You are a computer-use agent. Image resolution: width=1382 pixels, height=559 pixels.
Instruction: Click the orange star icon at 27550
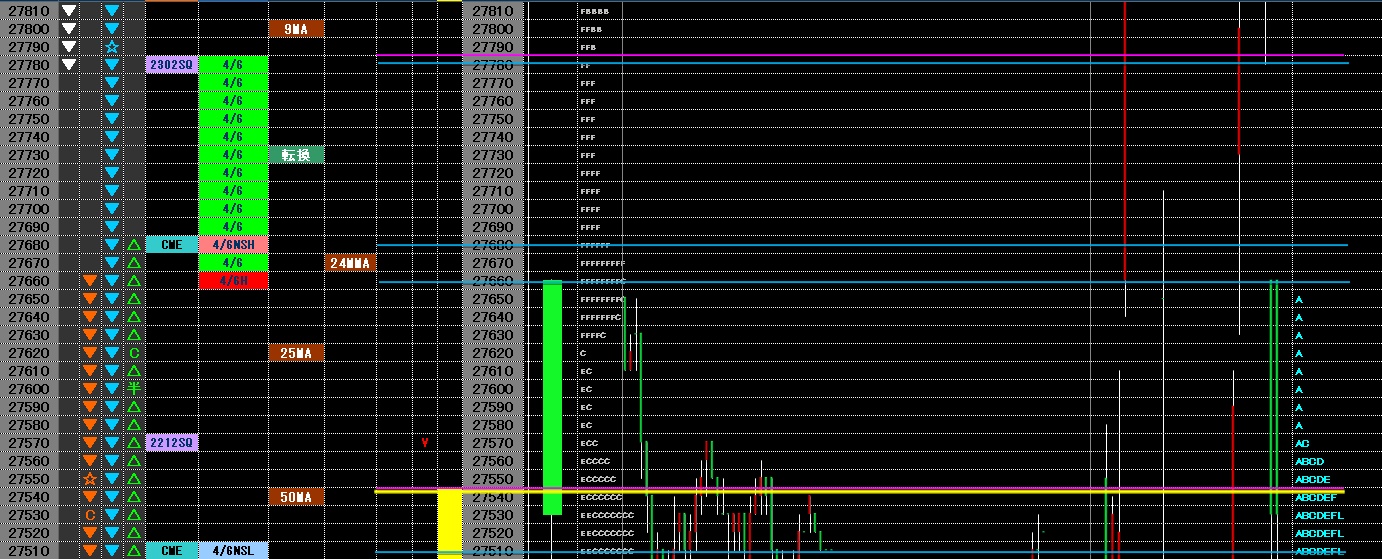[x=90, y=479]
